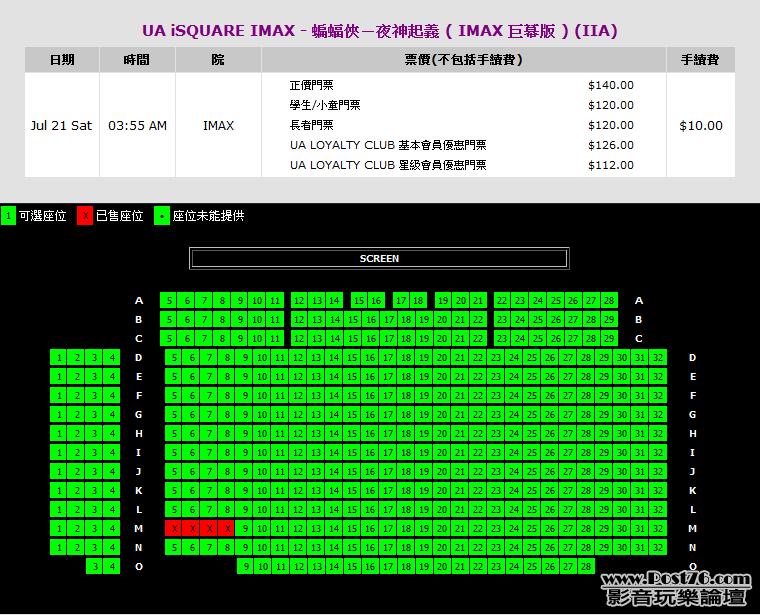
Task: Choose seat 30 in row G
Action: pos(622,414)
